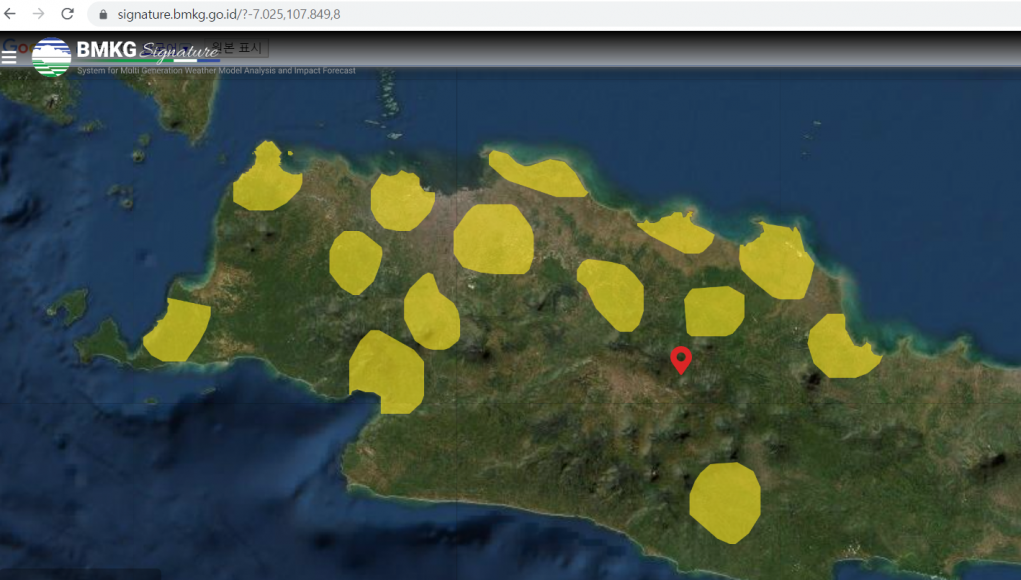The height and width of the screenshot is (580, 1021).
Task: Select yellow area at the northwestern coastal tip
Action: 267,181
